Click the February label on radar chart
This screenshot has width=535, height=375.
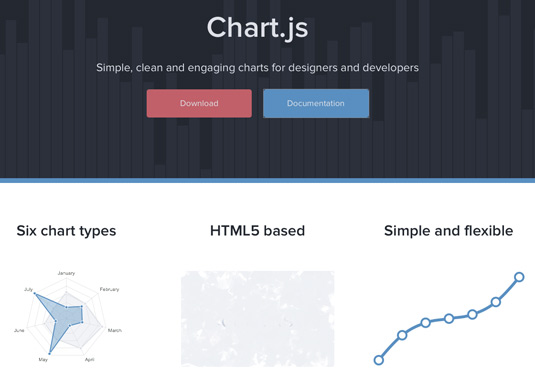tap(109, 289)
